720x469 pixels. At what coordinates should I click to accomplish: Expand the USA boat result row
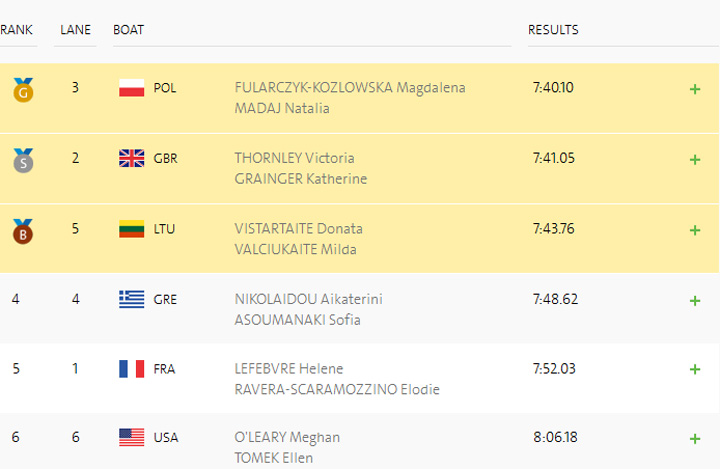click(x=695, y=438)
